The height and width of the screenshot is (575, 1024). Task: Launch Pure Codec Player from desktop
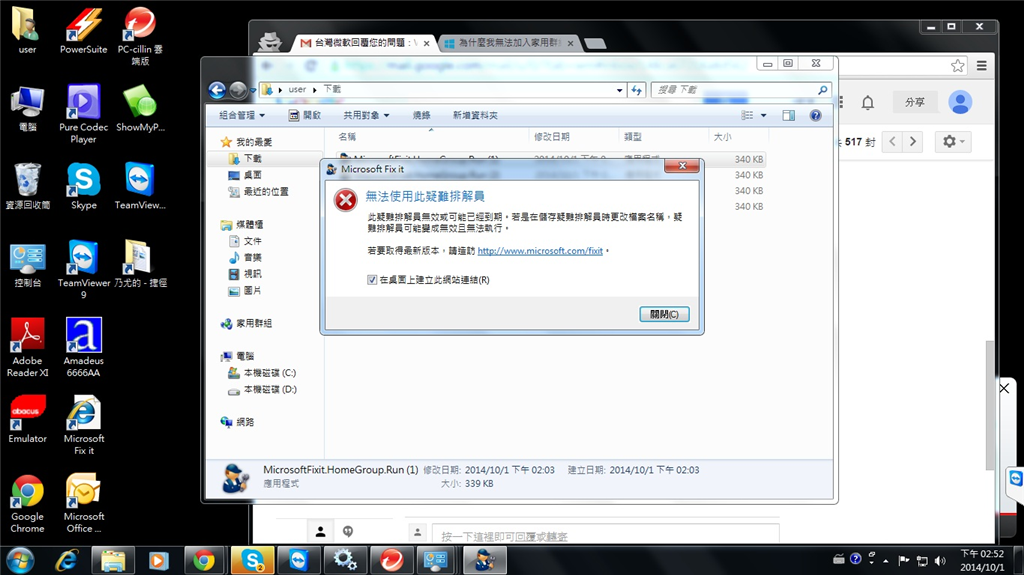(84, 114)
